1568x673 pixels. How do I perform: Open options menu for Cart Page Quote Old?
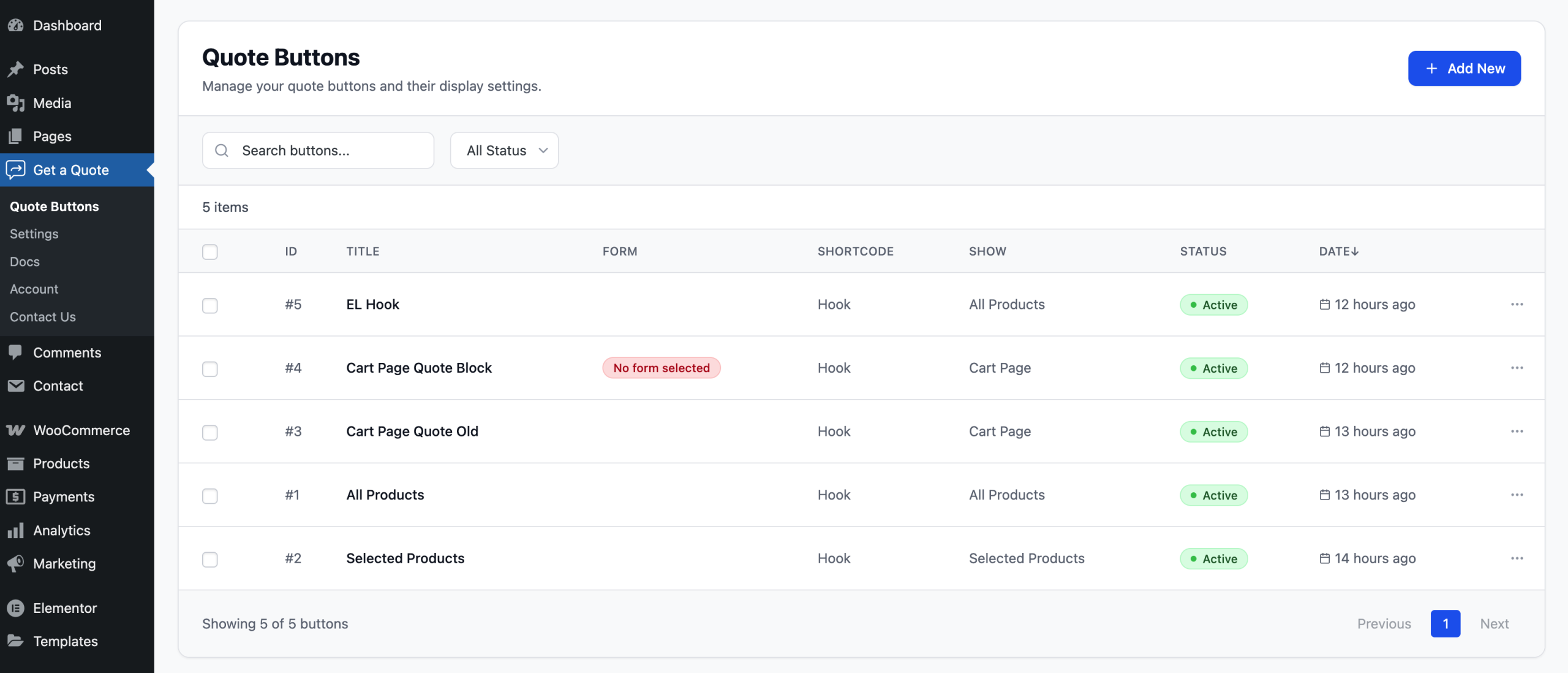[x=1517, y=432]
